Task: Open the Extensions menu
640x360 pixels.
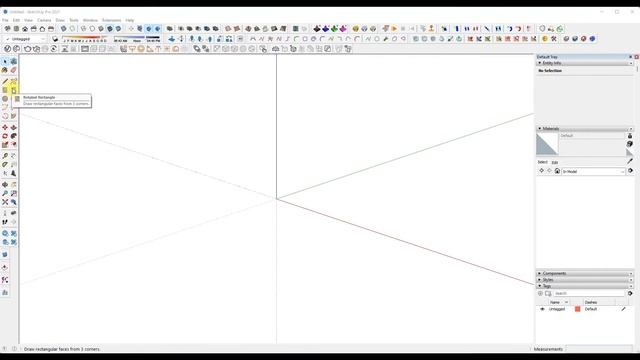Action: pyautogui.click(x=111, y=20)
